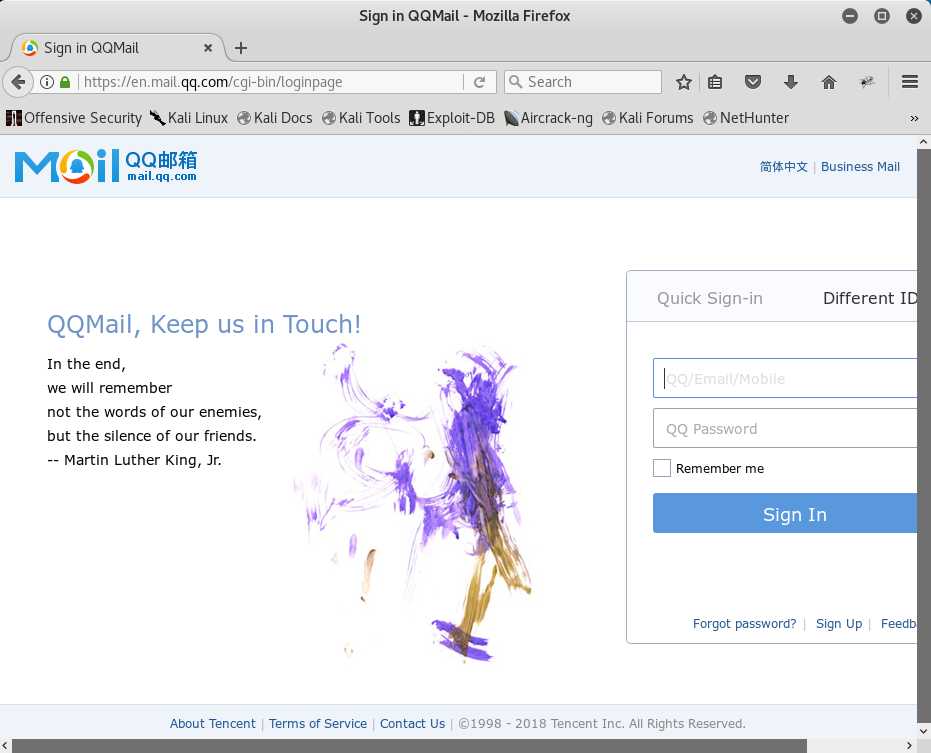Image resolution: width=931 pixels, height=753 pixels.
Task: Click the QQMail logo
Action: (x=106, y=166)
